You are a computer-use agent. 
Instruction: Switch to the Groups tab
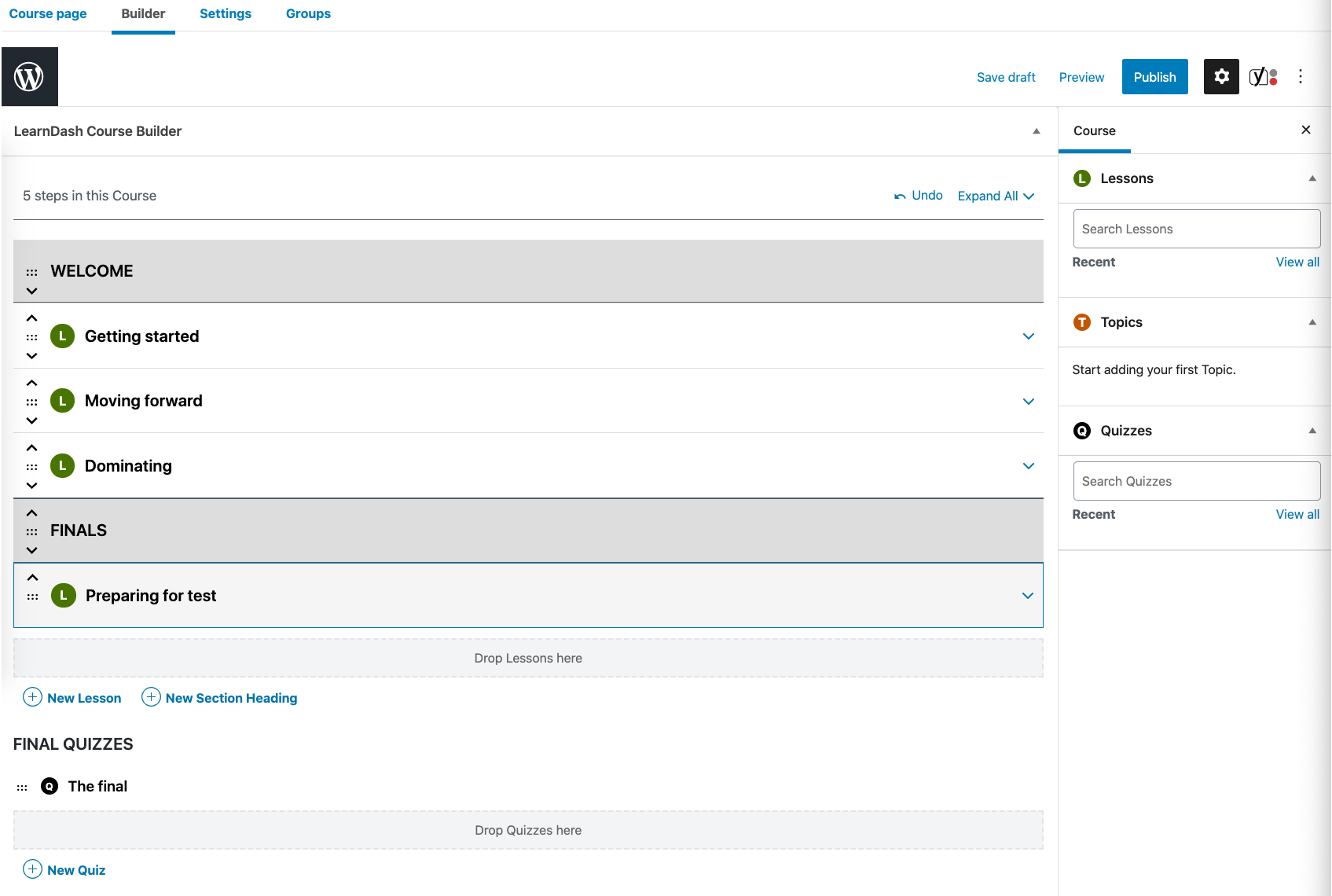coord(308,14)
